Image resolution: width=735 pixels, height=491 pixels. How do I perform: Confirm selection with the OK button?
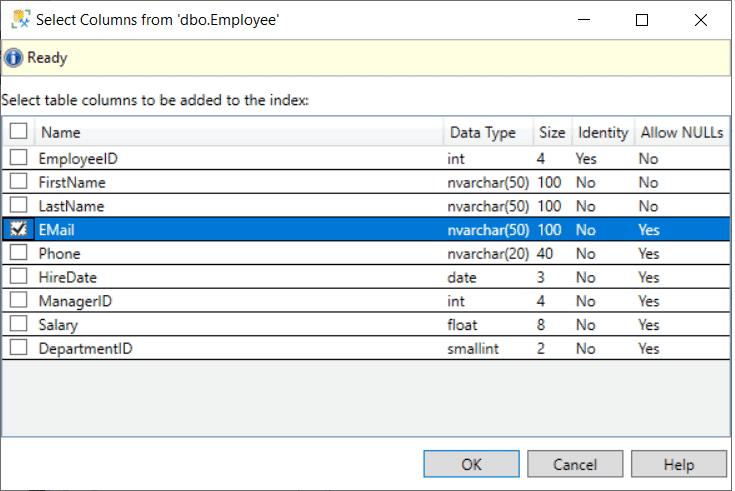[x=471, y=464]
